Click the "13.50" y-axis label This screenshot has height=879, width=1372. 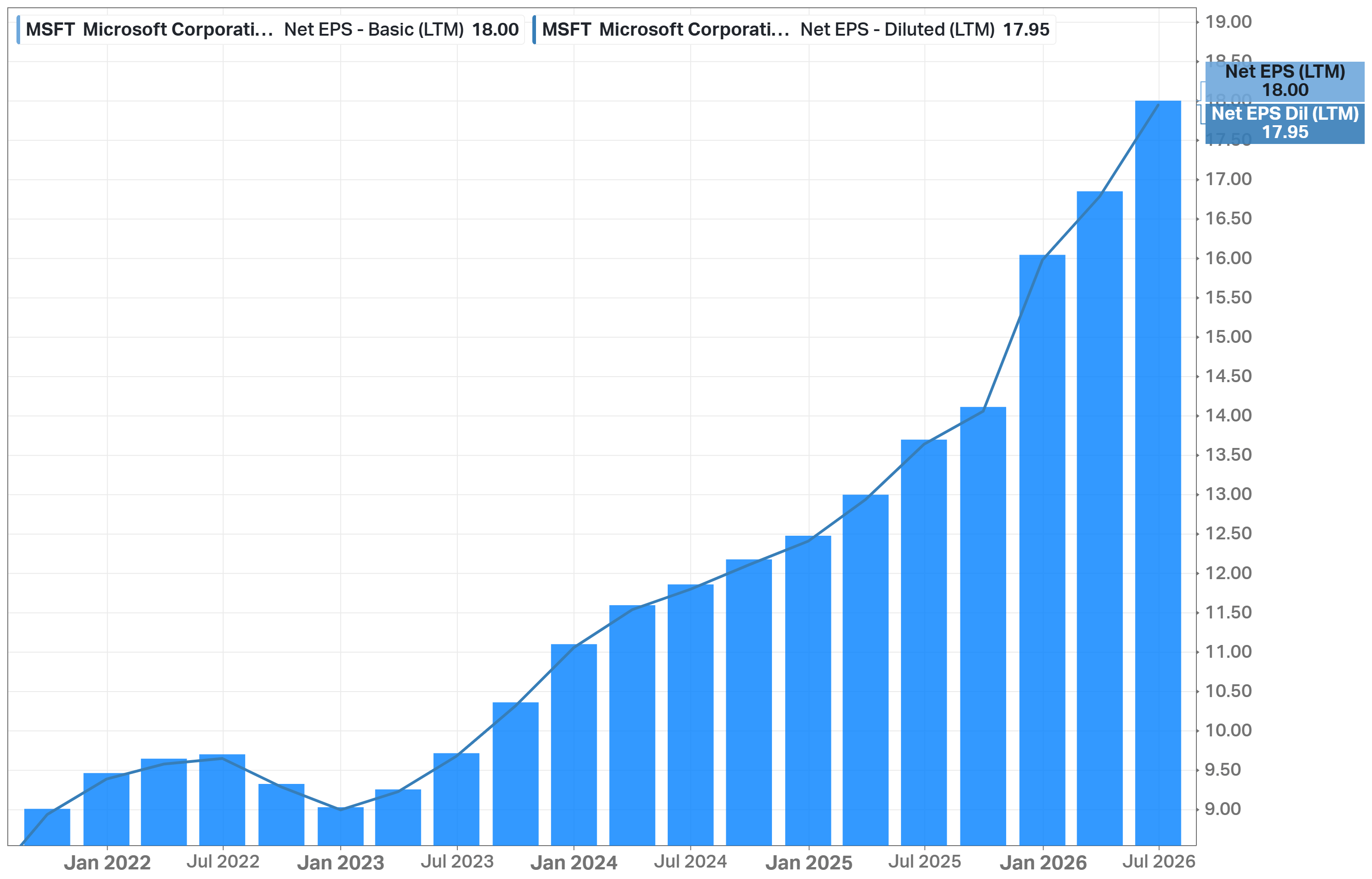(x=1228, y=455)
